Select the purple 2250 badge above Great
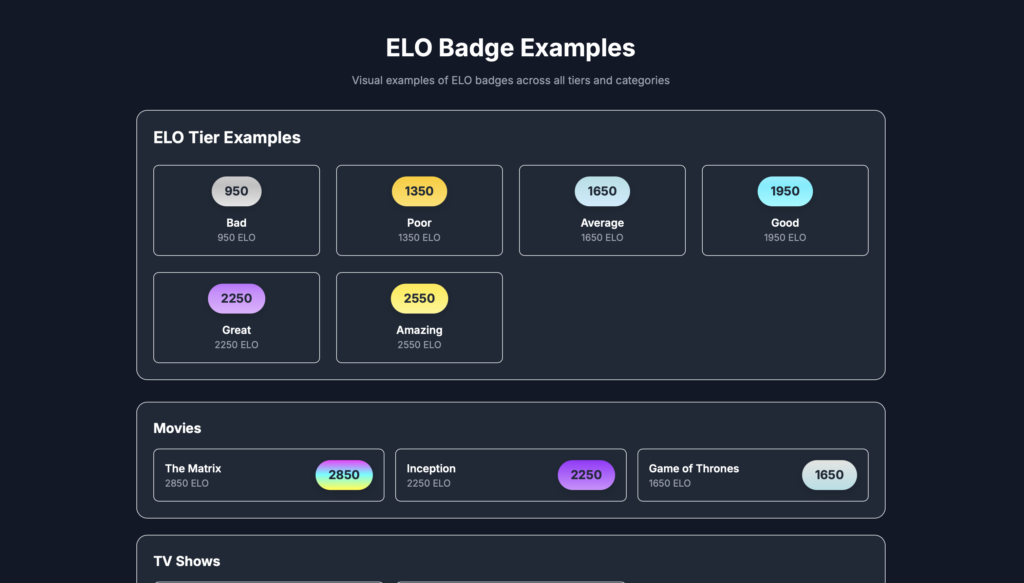Image resolution: width=1024 pixels, height=583 pixels. pyautogui.click(x=236, y=298)
